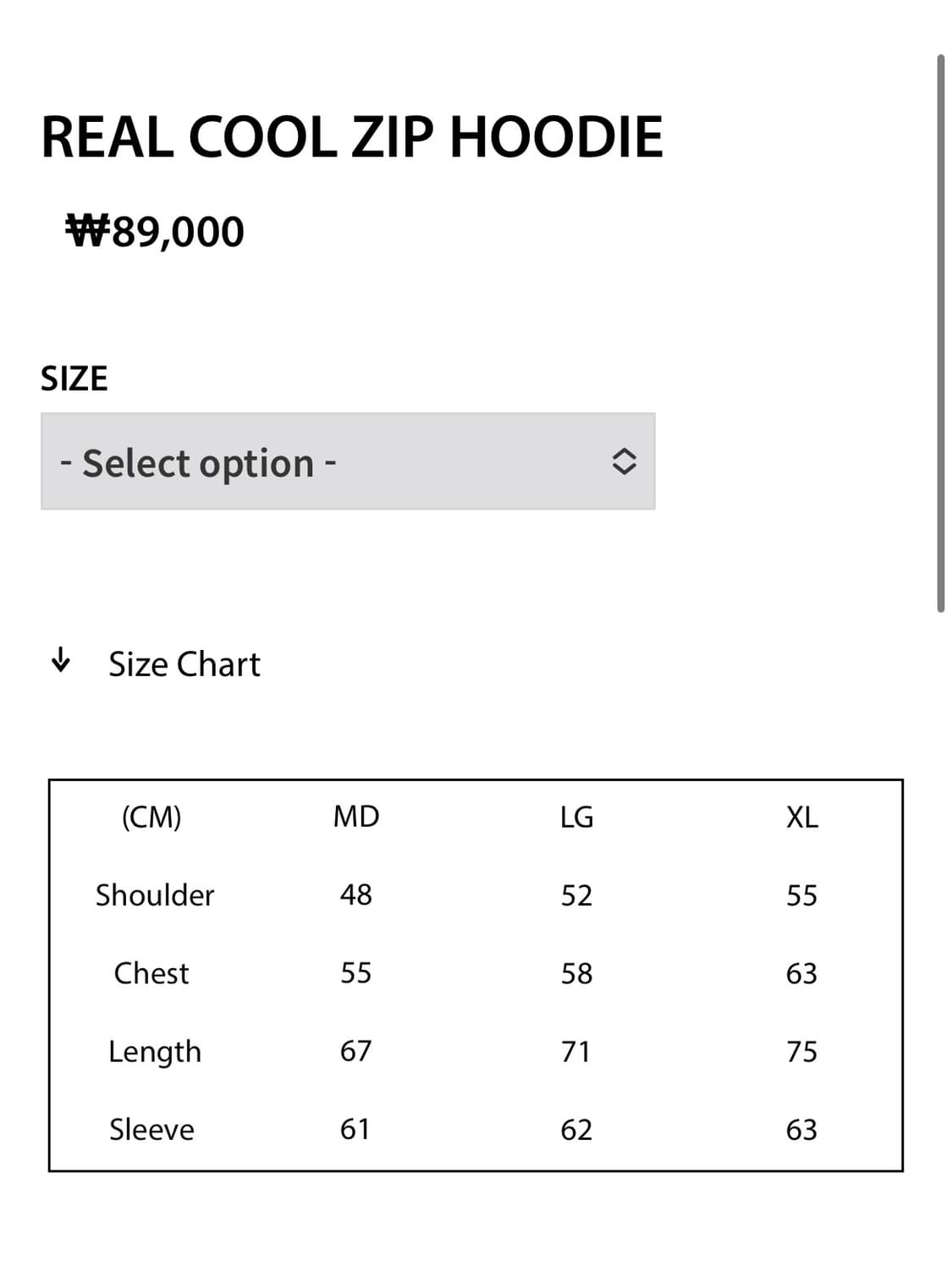
Task: Click the MD shoulder value 48
Action: 356,895
